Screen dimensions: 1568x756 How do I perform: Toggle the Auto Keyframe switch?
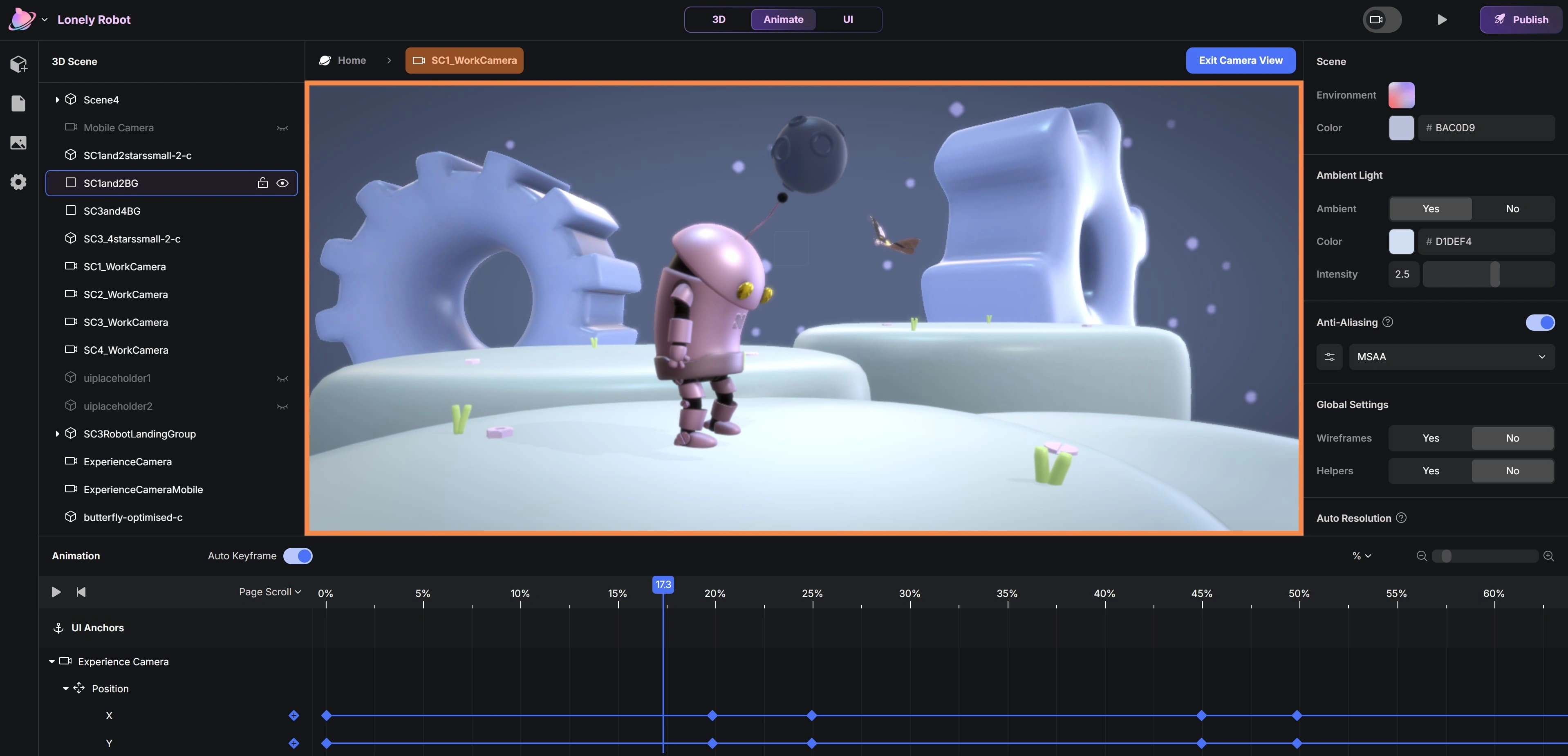298,556
